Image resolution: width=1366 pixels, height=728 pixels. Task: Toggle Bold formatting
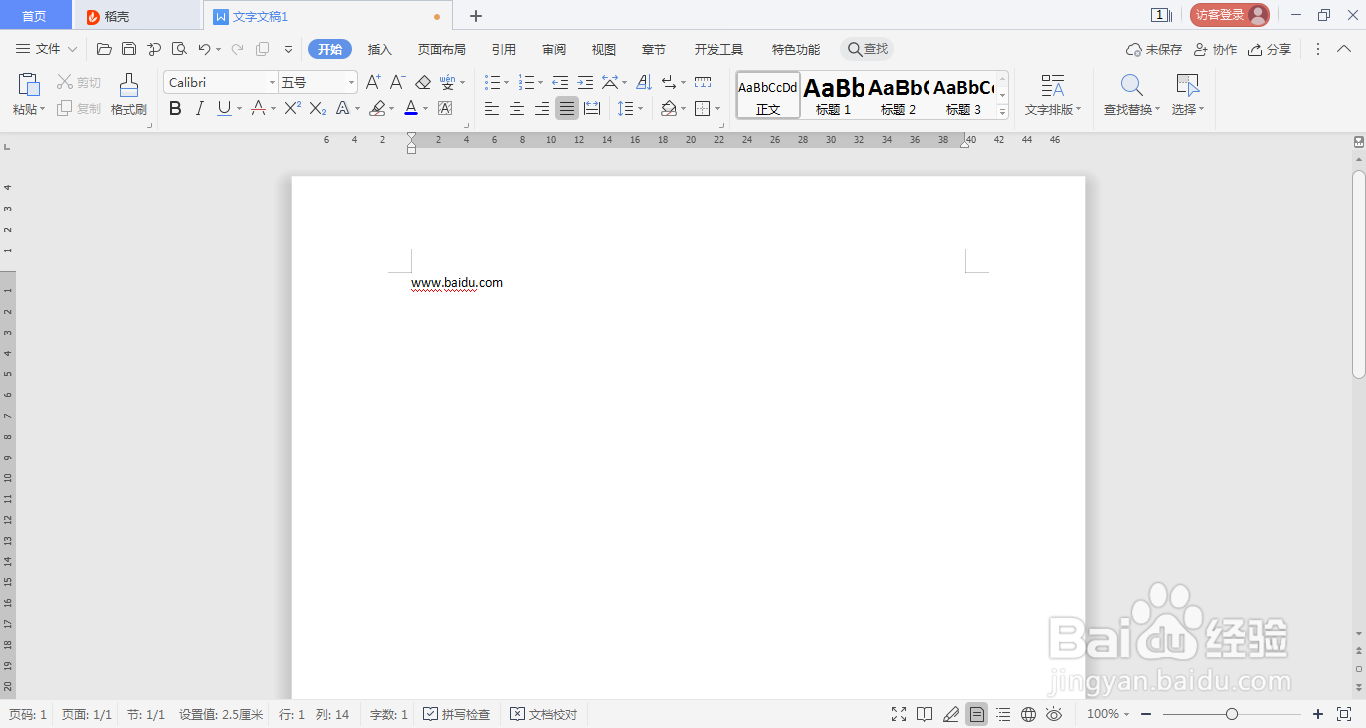[x=175, y=108]
